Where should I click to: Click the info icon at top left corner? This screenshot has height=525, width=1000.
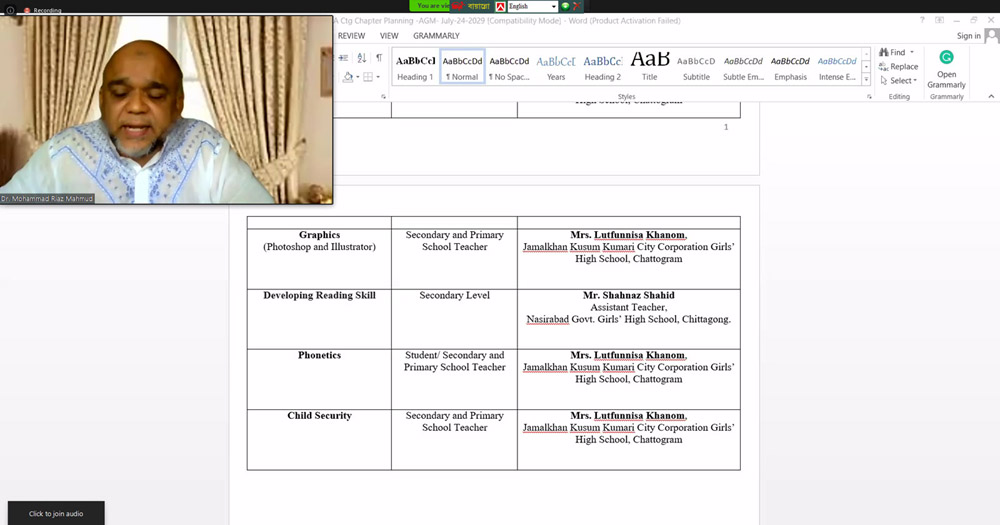pos(10,10)
